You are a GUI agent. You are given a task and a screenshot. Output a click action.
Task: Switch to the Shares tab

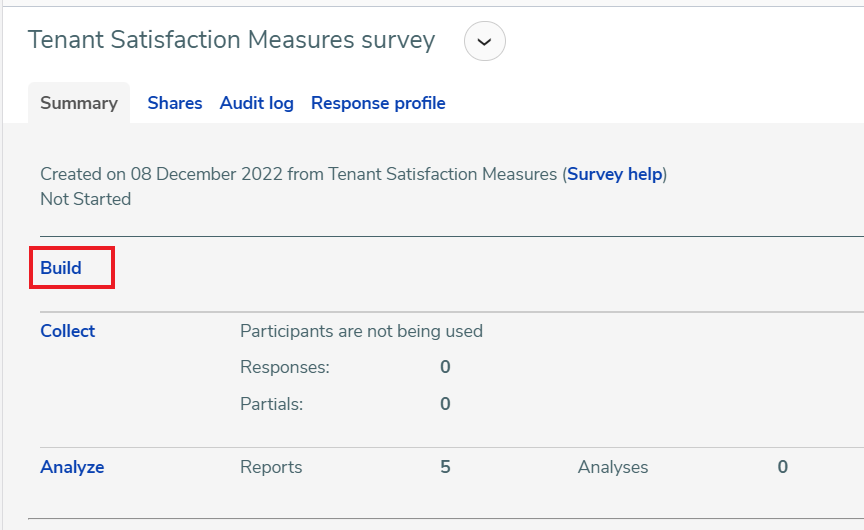(175, 103)
